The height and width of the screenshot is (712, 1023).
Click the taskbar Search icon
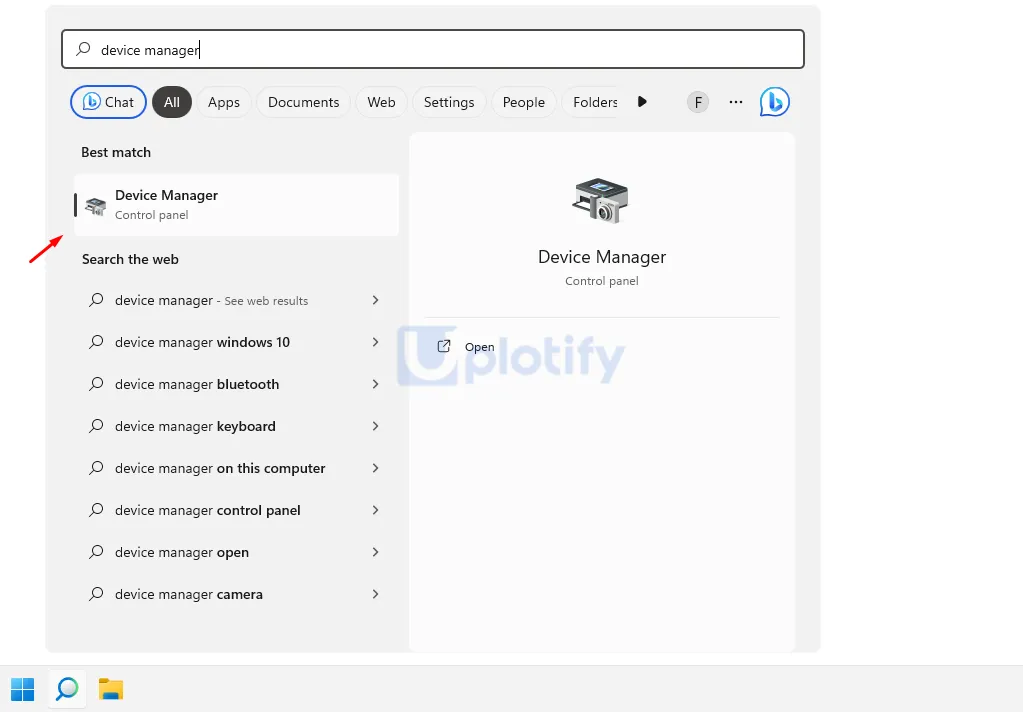pyautogui.click(x=67, y=689)
